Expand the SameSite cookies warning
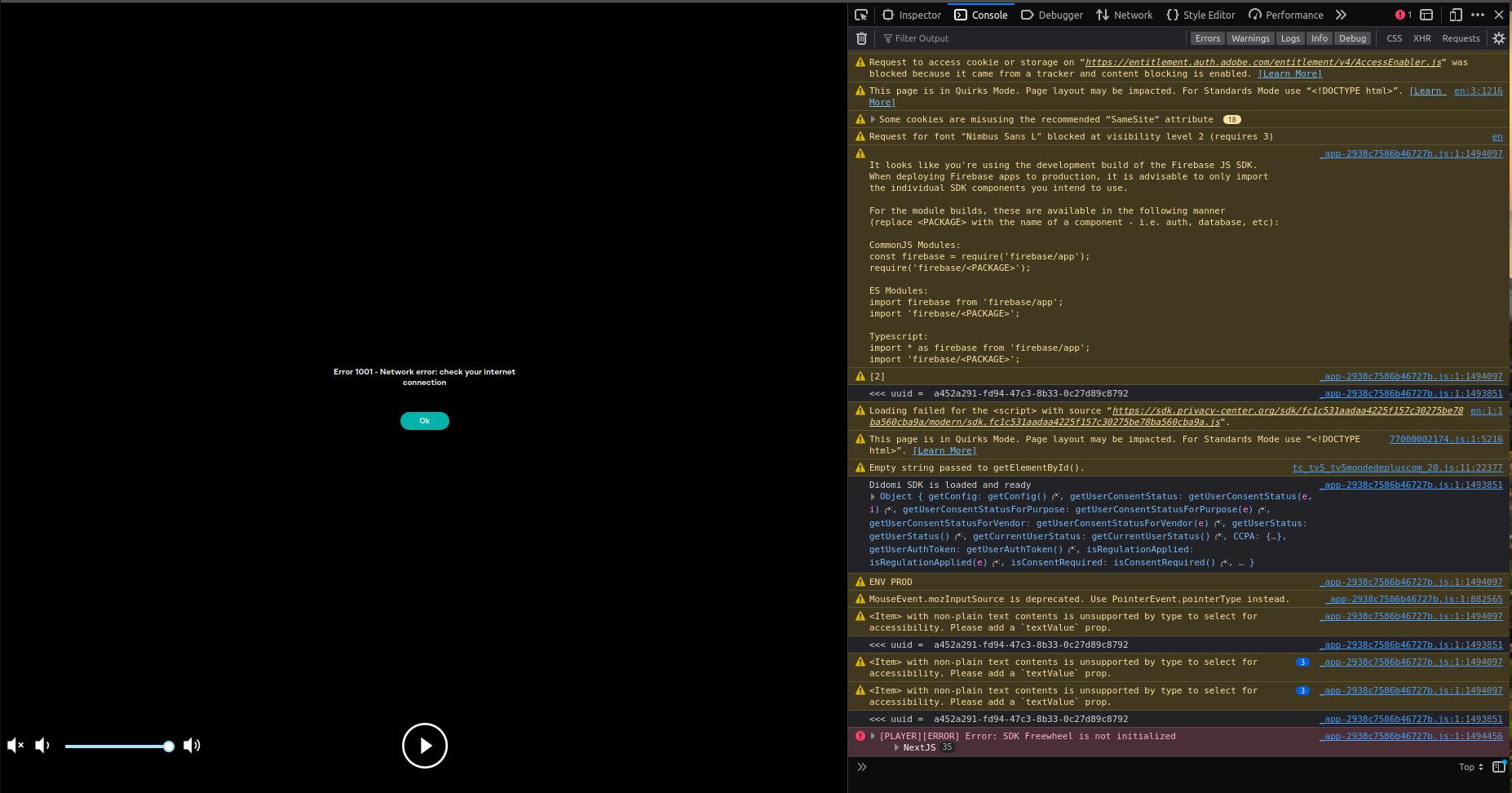This screenshot has width=1512, height=793. 873,119
